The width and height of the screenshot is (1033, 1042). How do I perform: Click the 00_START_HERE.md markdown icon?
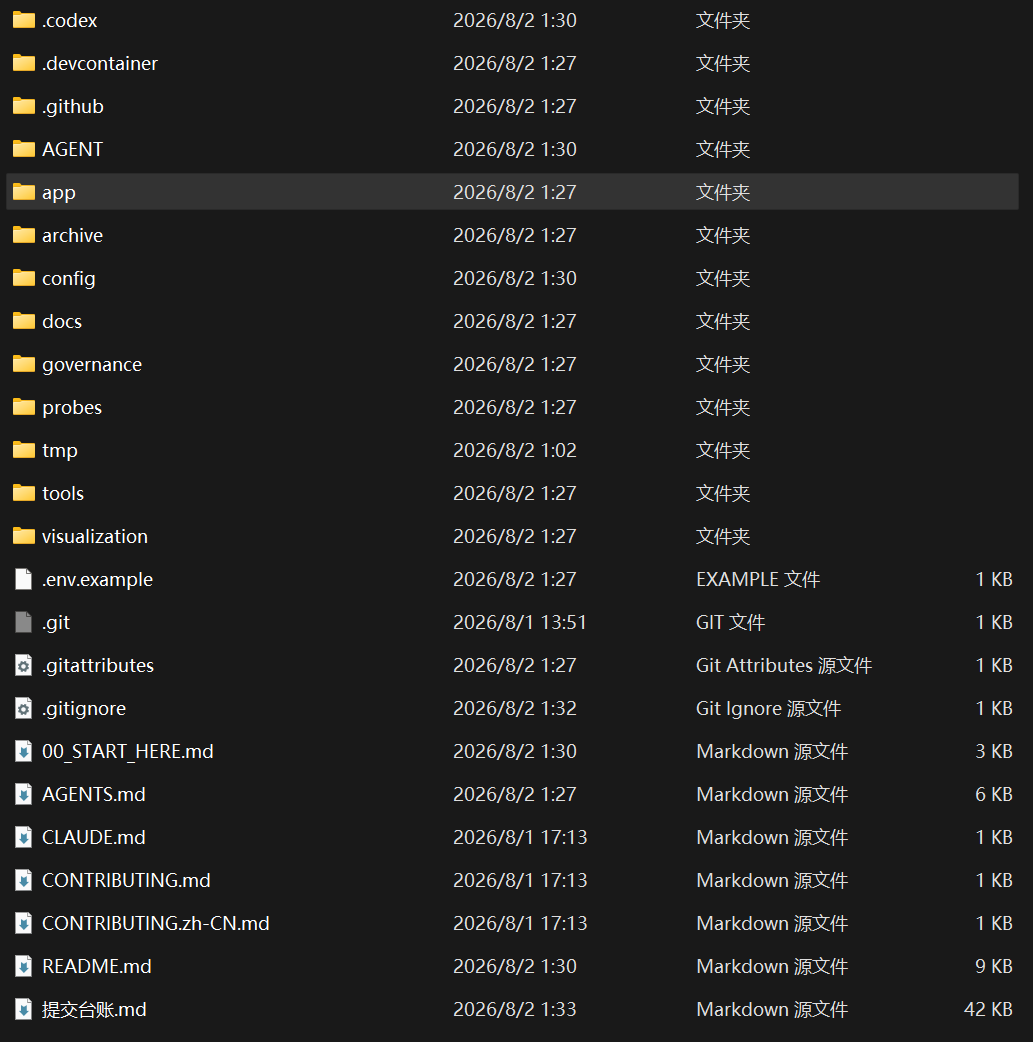click(x=24, y=751)
